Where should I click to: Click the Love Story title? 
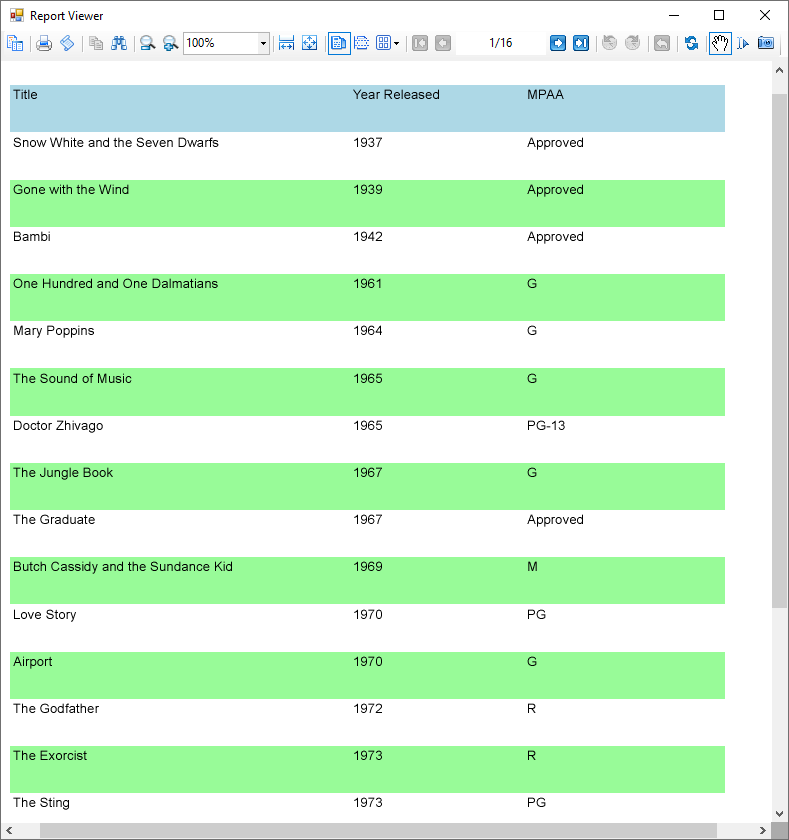click(x=44, y=614)
